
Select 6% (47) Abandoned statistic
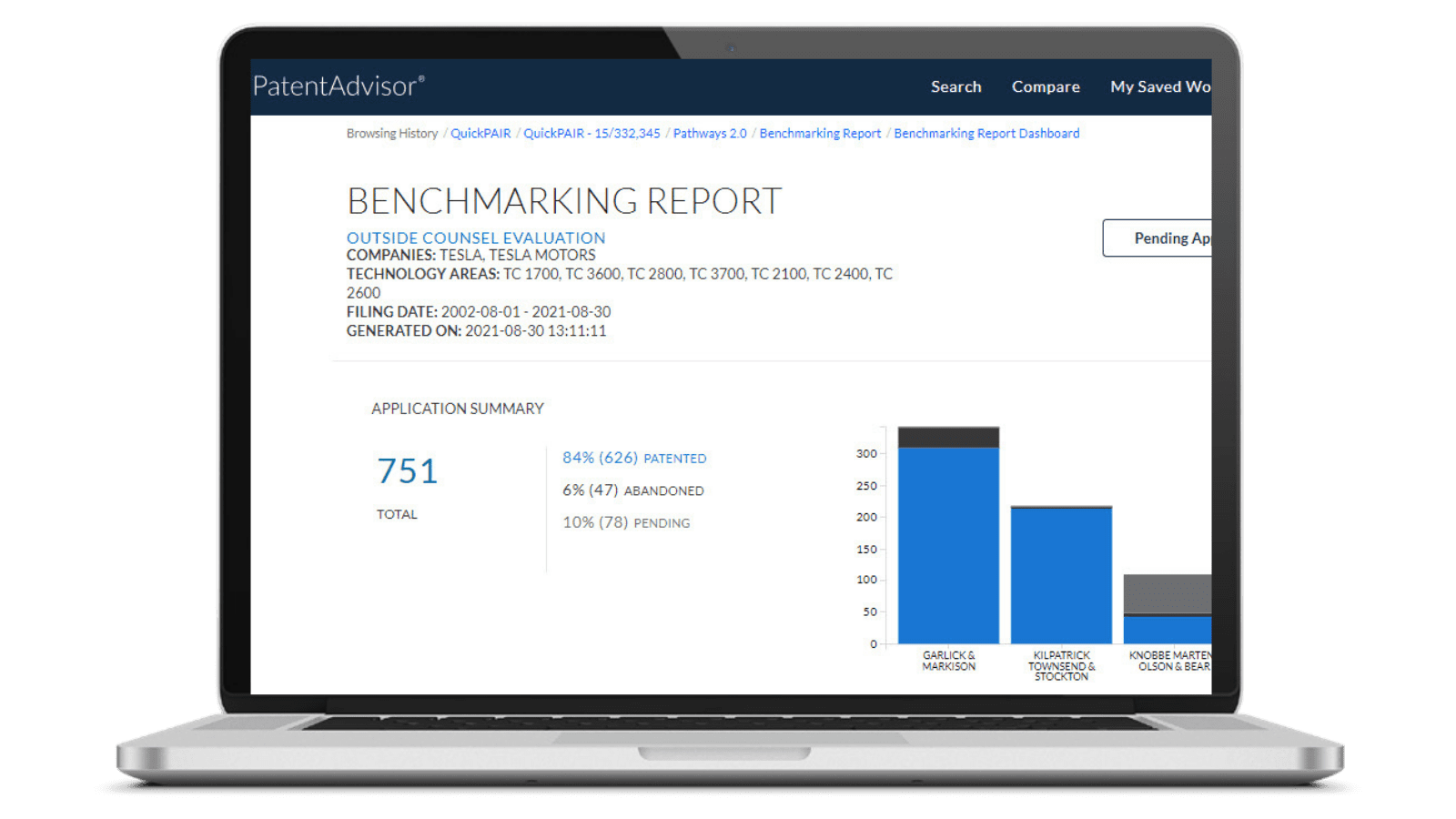coord(633,490)
